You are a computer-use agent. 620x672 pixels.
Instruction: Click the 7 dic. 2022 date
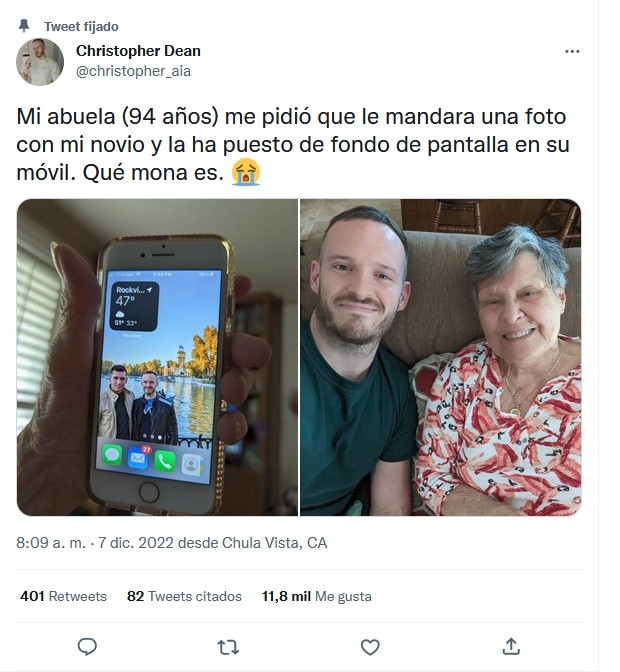(x=136, y=543)
